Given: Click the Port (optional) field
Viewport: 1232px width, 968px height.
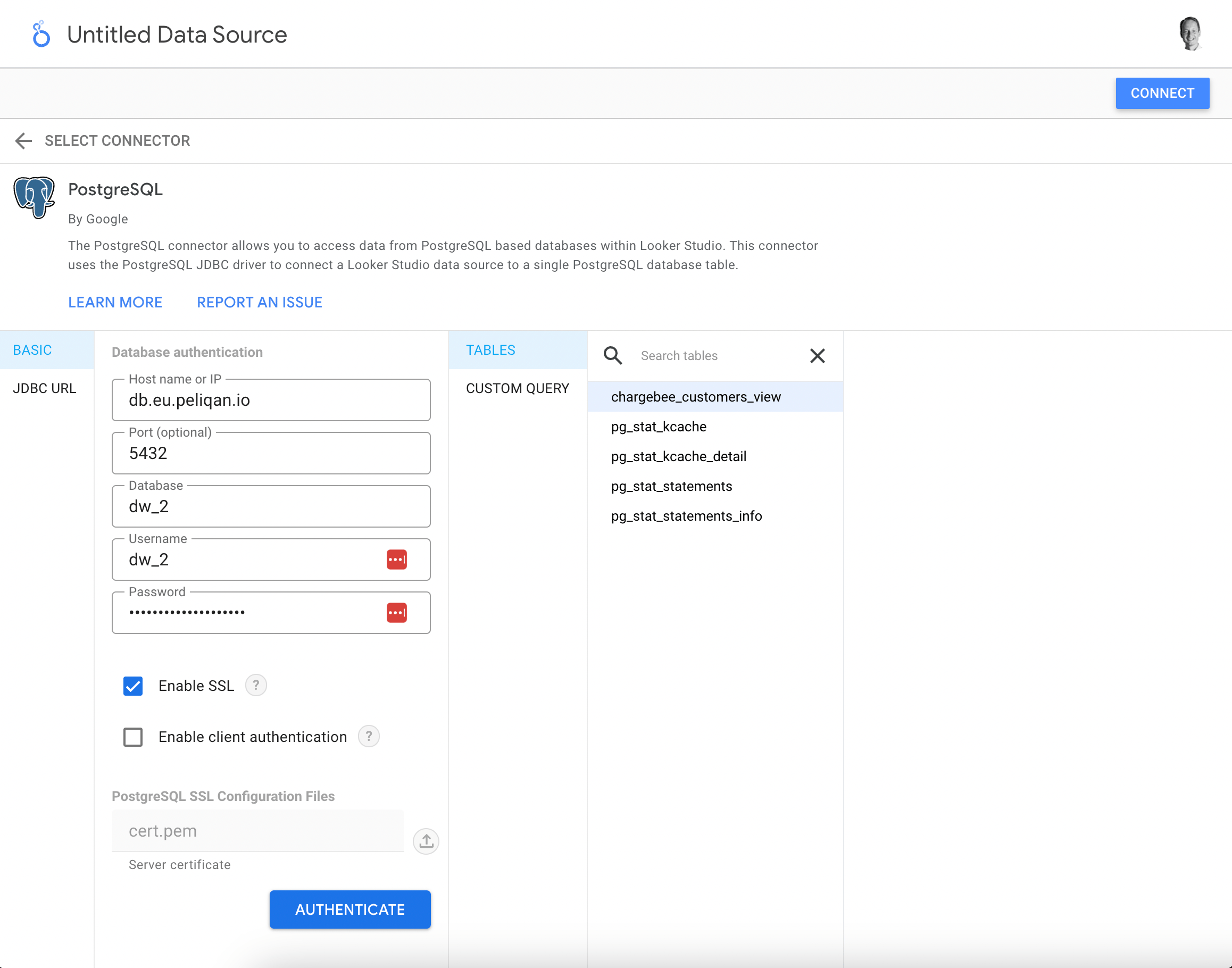Looking at the screenshot, I should click(271, 453).
